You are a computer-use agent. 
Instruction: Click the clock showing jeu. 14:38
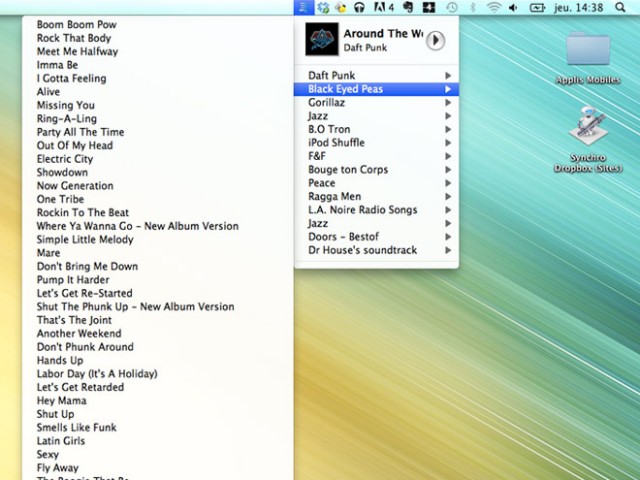click(578, 7)
